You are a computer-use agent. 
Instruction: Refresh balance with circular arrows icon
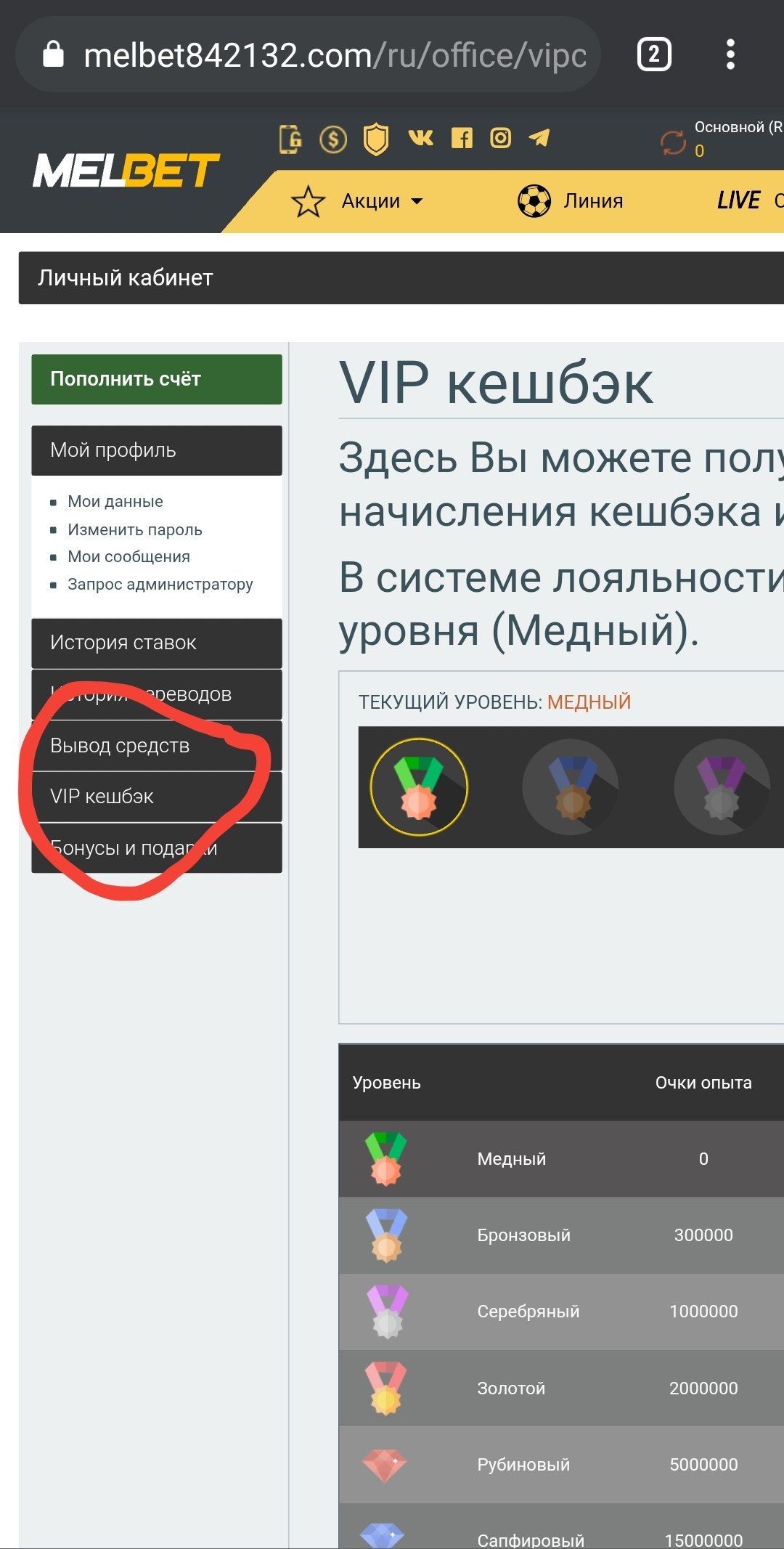tap(674, 142)
